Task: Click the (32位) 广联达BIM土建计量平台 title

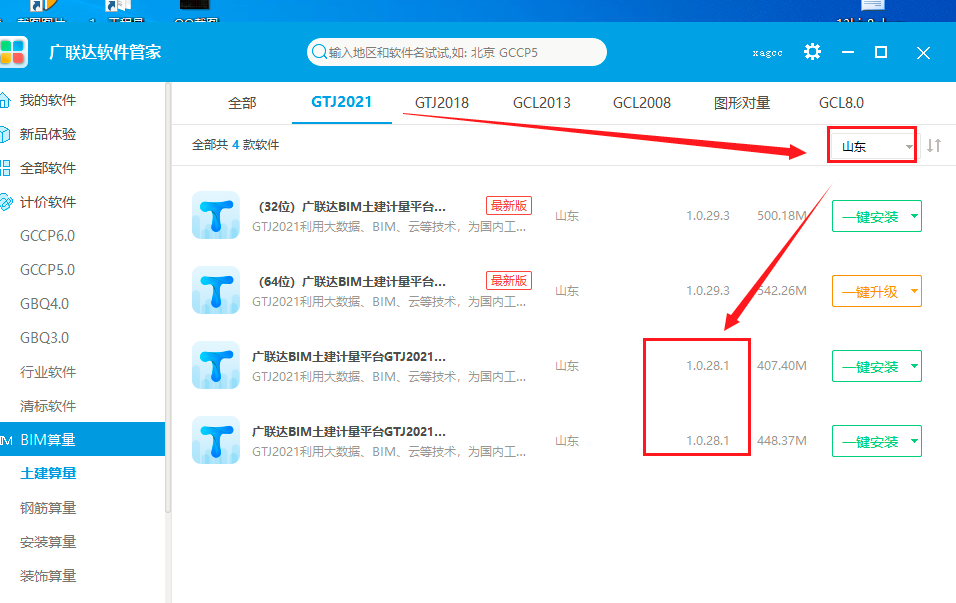Action: 352,207
